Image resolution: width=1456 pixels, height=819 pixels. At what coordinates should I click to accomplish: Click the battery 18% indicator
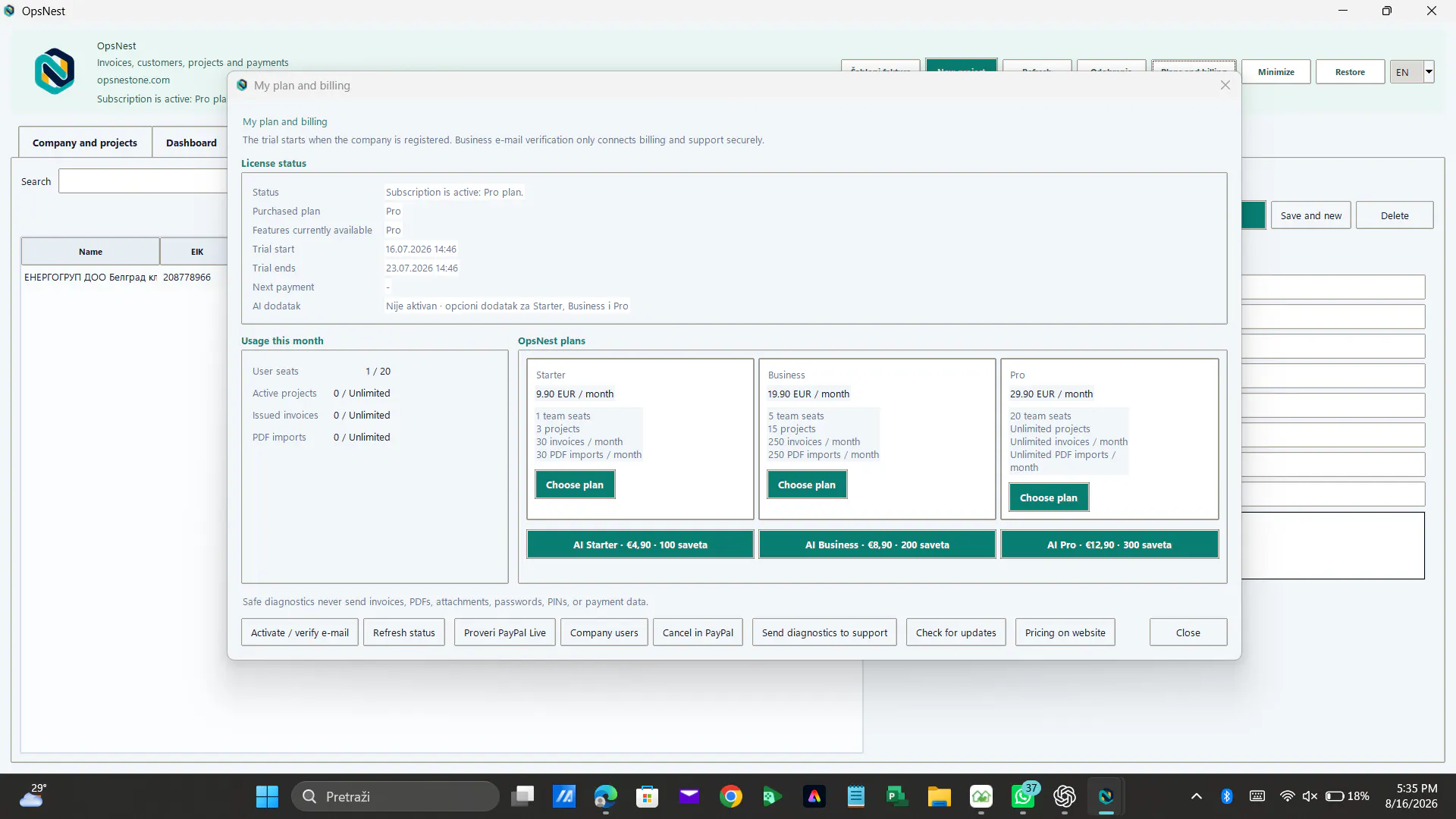(x=1347, y=796)
